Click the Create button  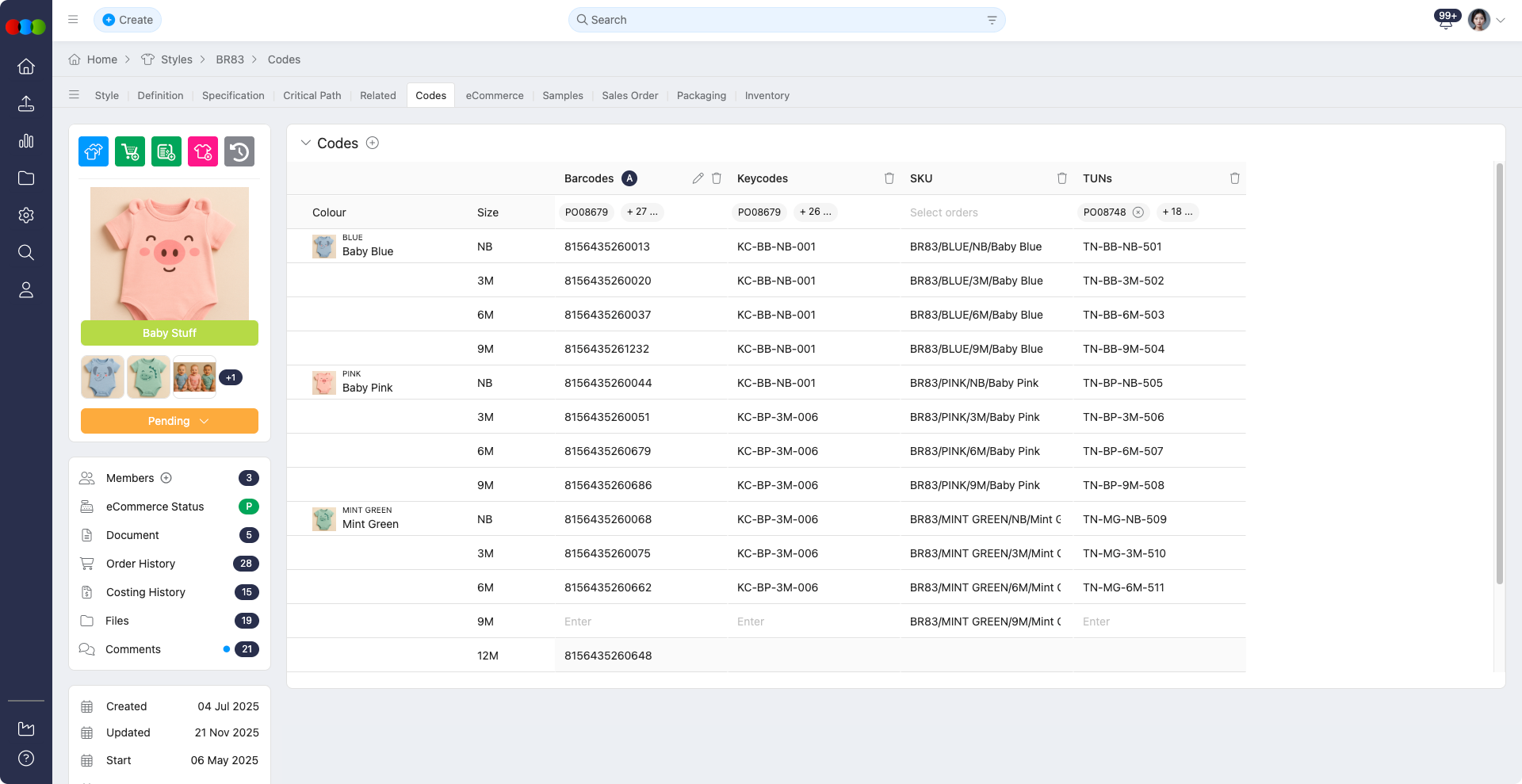[128, 20]
